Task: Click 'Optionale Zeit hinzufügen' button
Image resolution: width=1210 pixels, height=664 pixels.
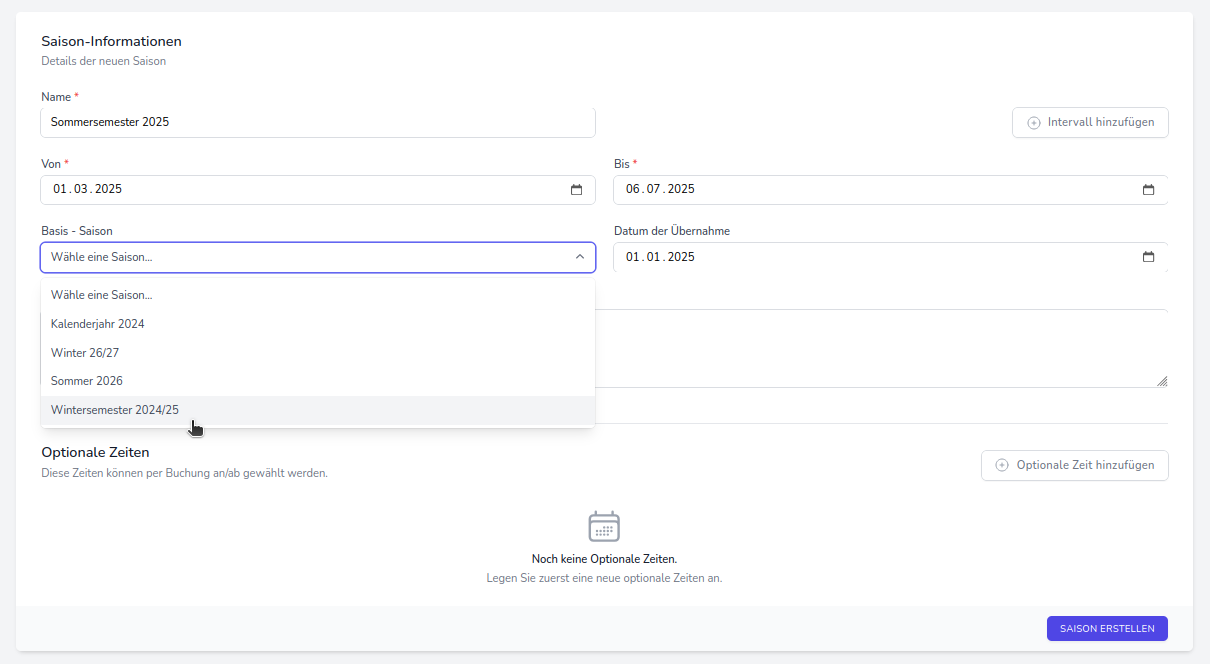Action: [x=1075, y=465]
